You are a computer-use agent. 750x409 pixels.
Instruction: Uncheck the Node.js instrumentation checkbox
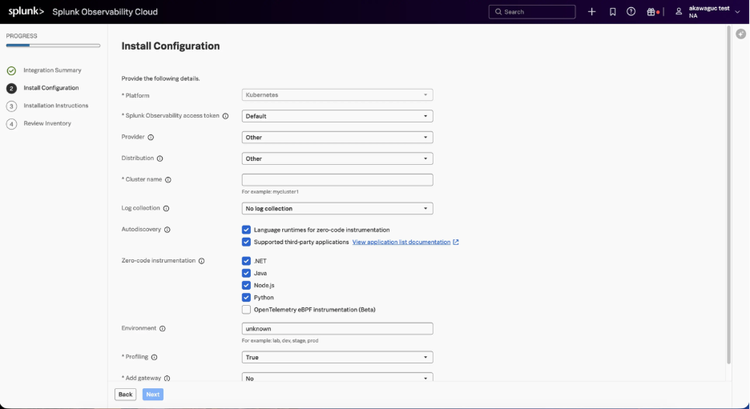pyautogui.click(x=246, y=286)
